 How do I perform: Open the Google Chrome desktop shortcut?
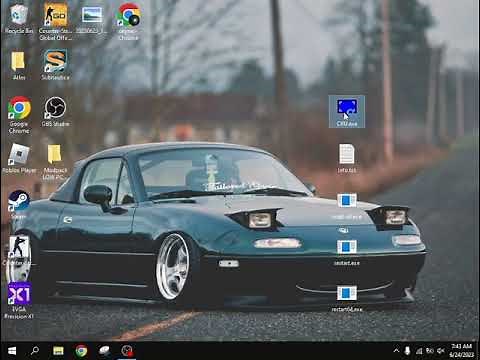(x=19, y=115)
